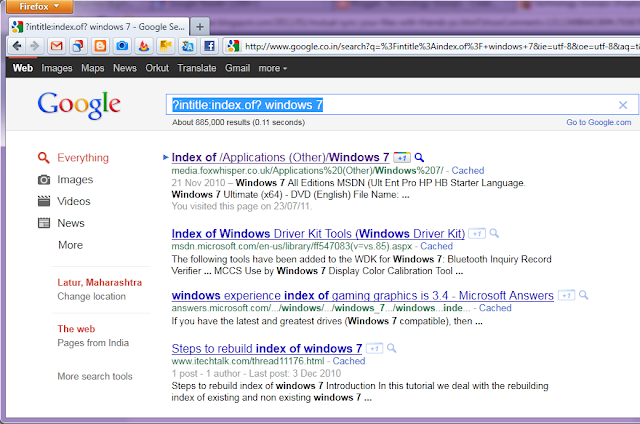Viewport: 640px width, 424px height.
Task: Click the translate toolbar shortcut icon
Action: pos(187,46)
